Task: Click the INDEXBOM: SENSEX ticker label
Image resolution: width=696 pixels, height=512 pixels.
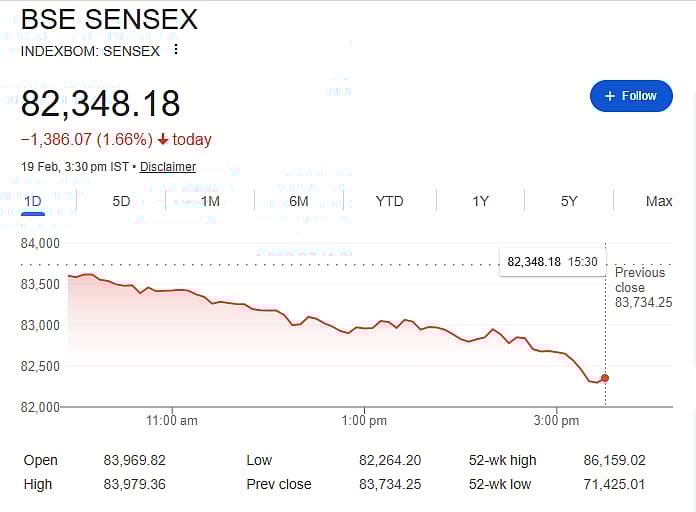Action: [91, 51]
